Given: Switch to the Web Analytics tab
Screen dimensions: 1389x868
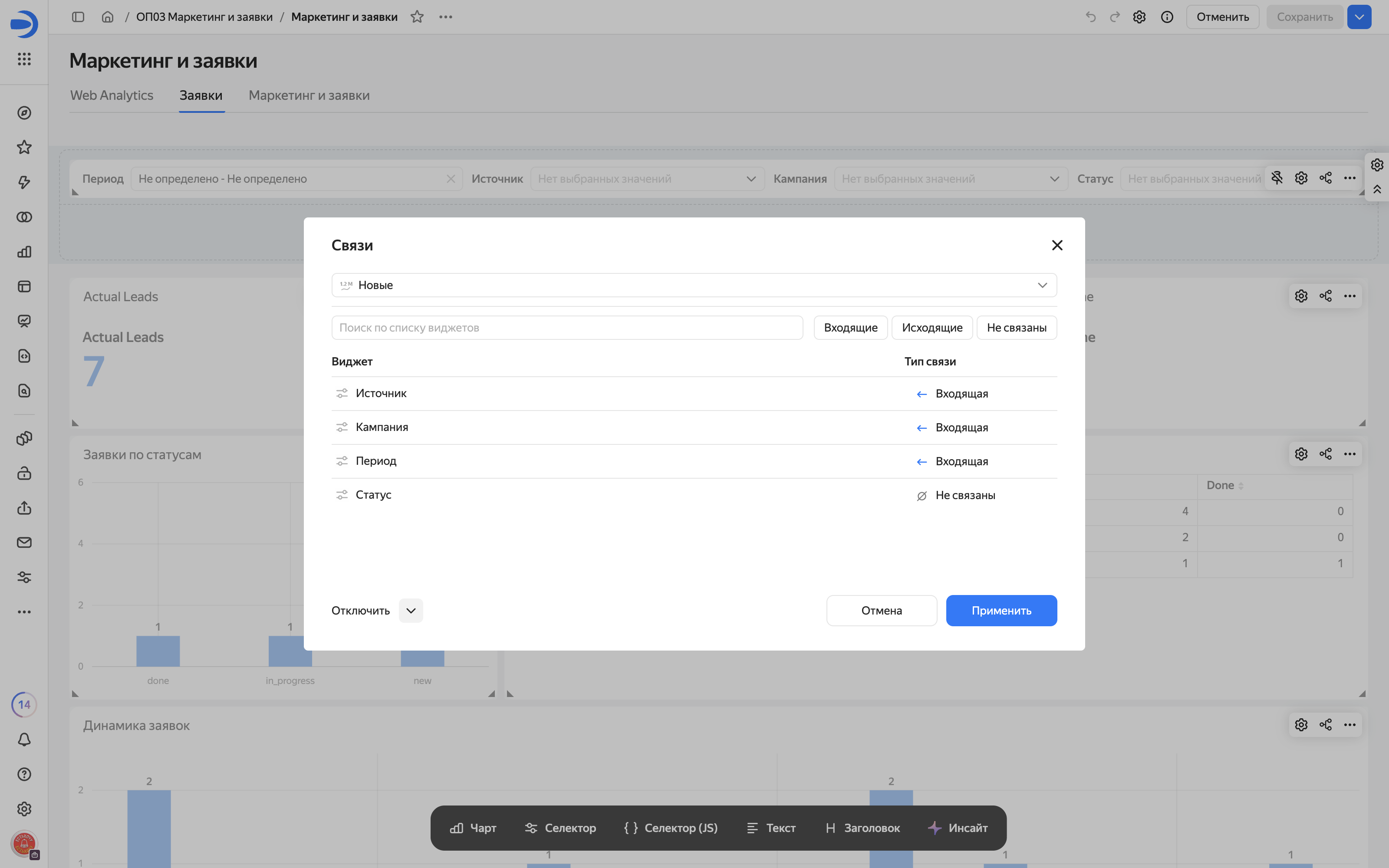Looking at the screenshot, I should pyautogui.click(x=112, y=95).
